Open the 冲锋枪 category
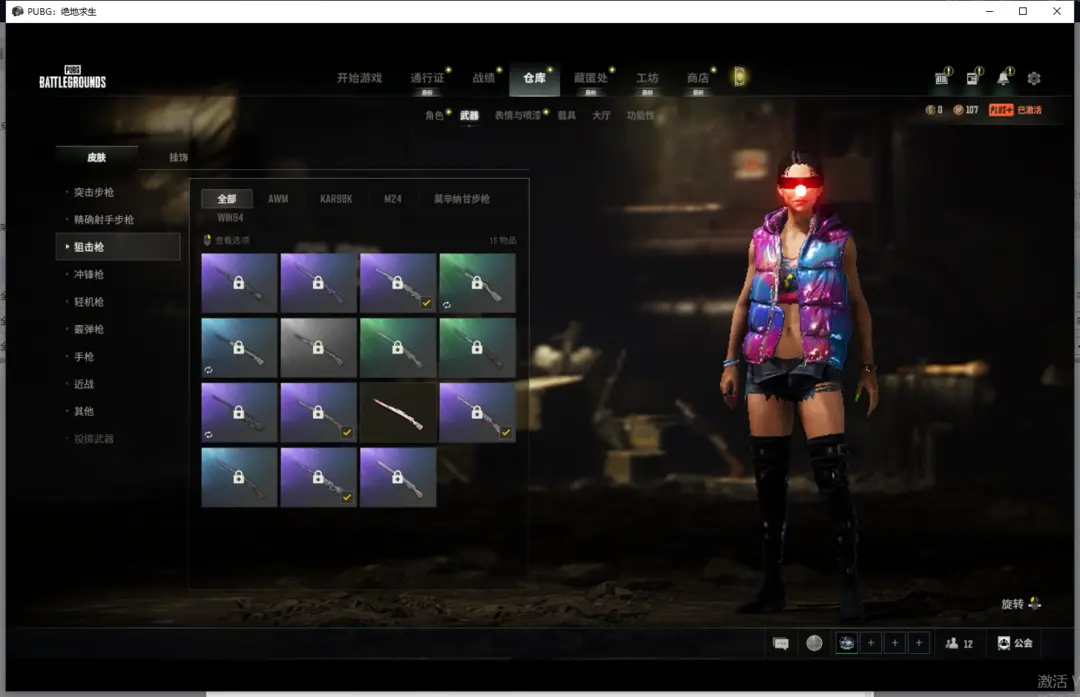The image size is (1080, 697). pos(89,274)
